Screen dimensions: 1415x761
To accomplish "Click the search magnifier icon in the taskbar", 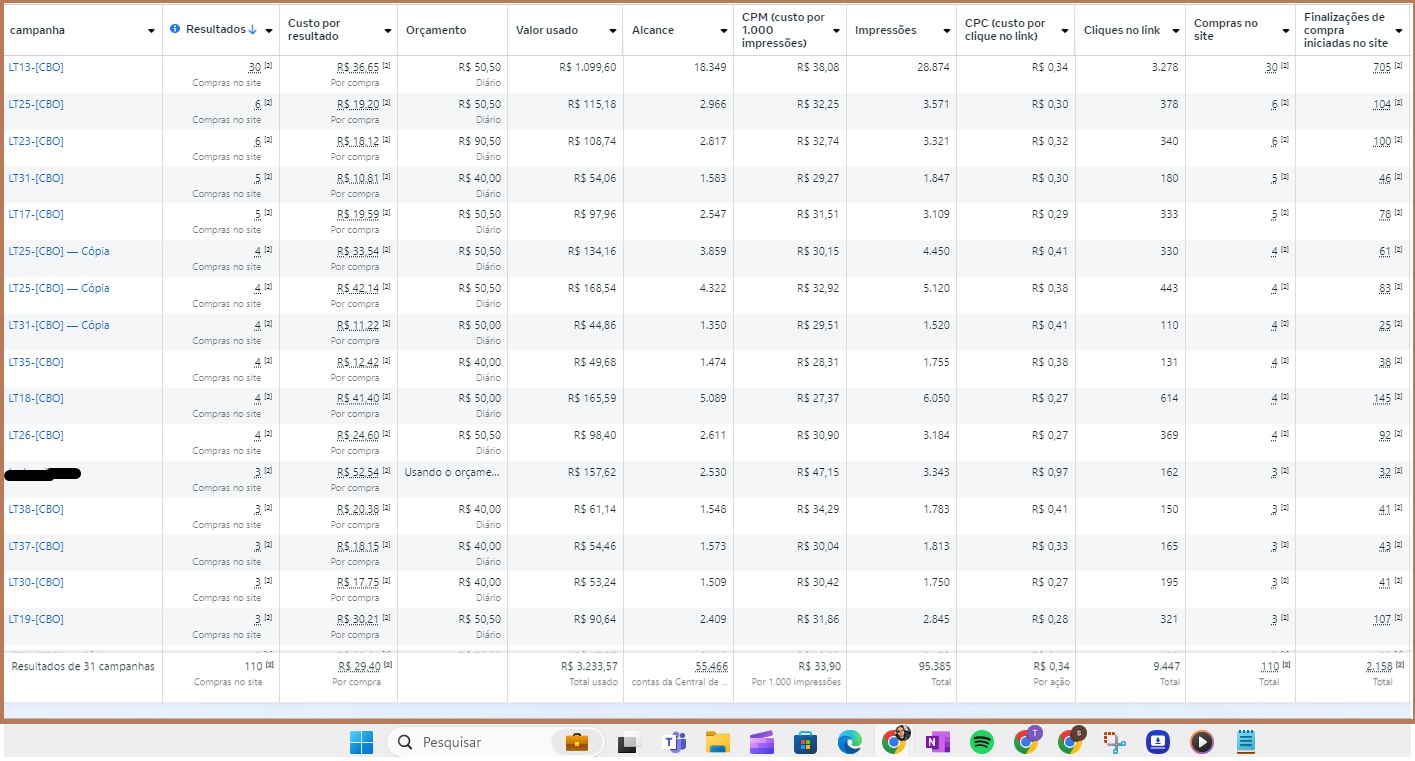I will click(x=405, y=742).
